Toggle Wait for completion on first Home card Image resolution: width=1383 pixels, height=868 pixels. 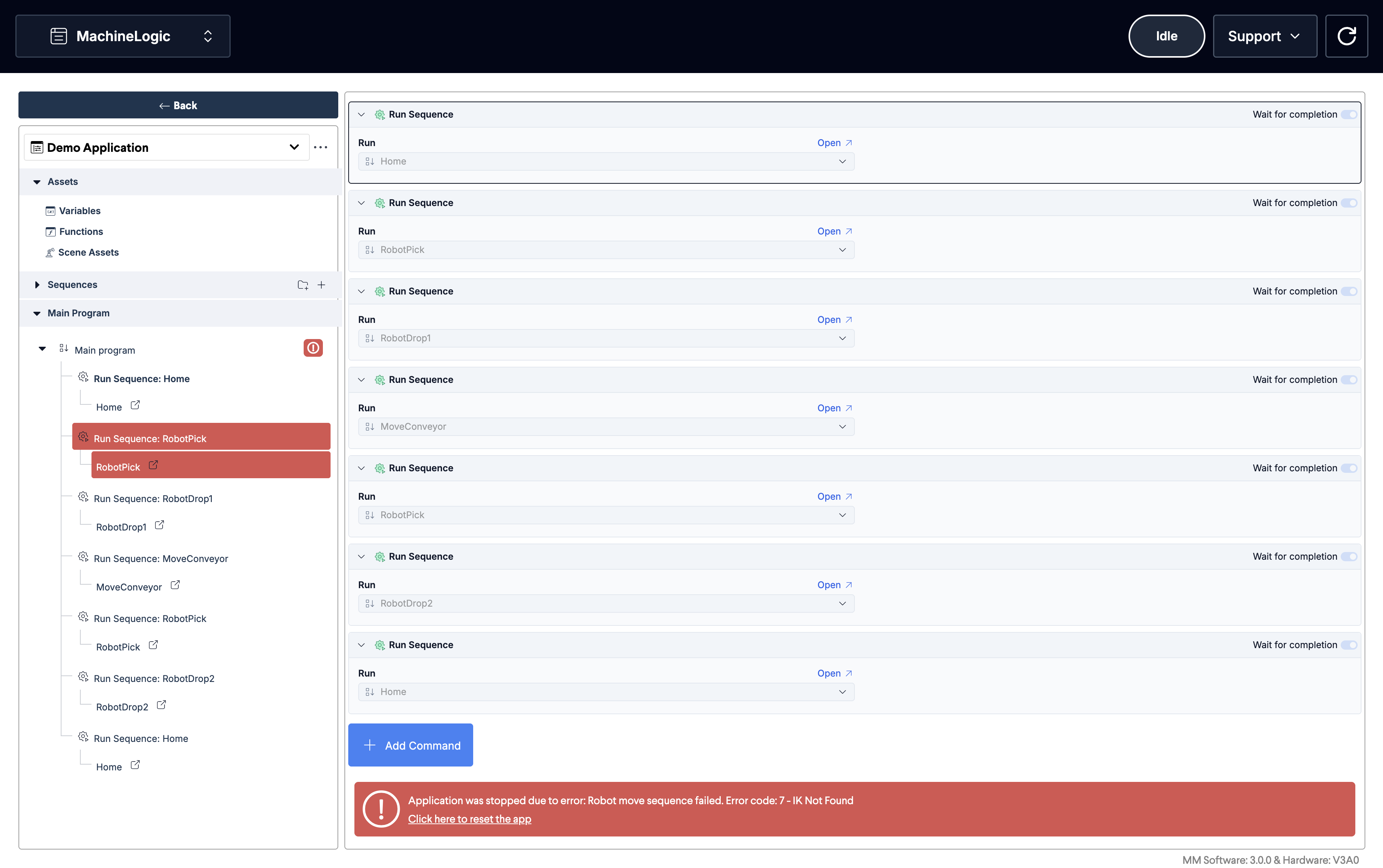pyautogui.click(x=1349, y=115)
